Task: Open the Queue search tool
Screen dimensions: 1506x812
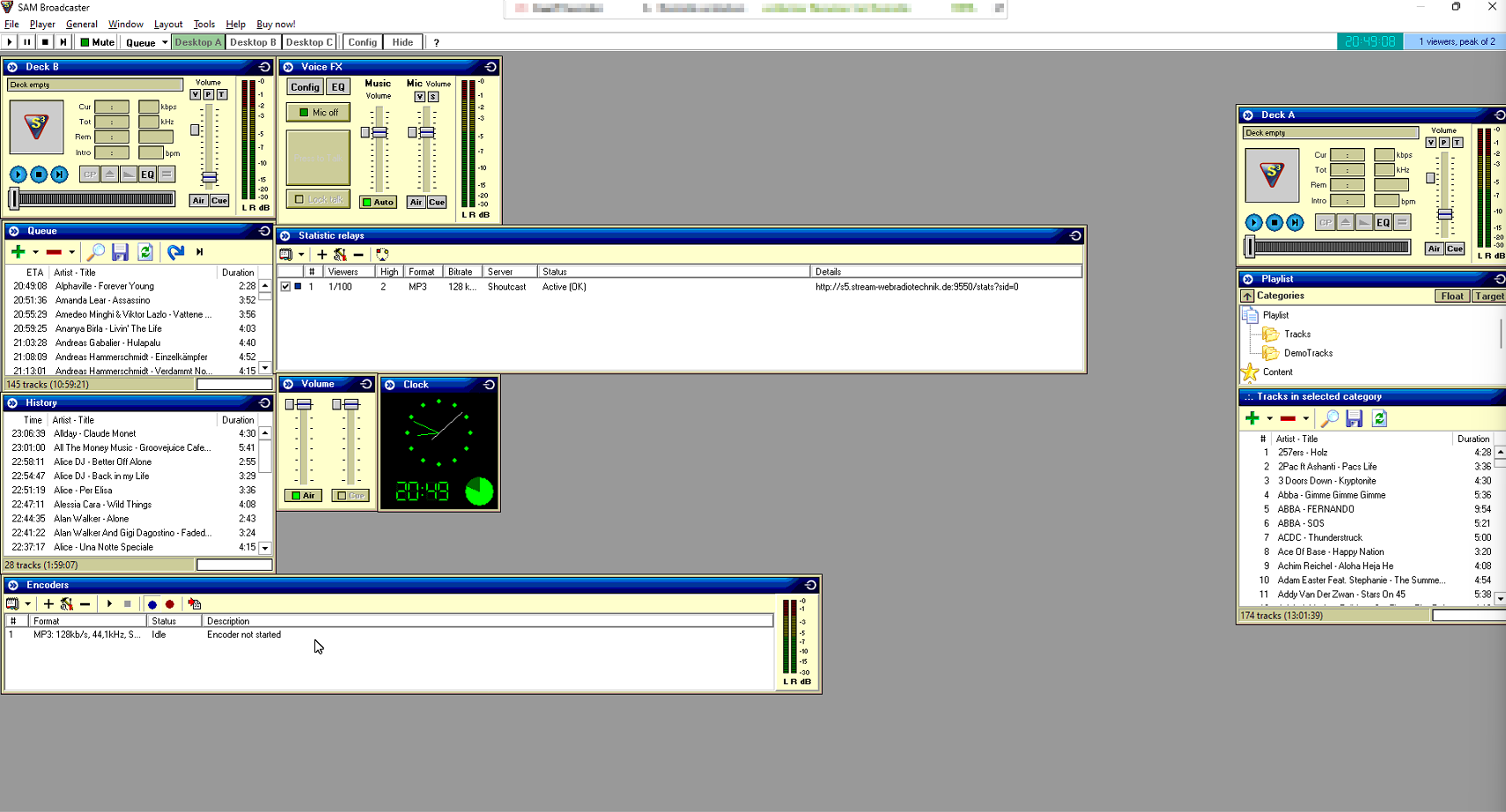Action: point(97,252)
